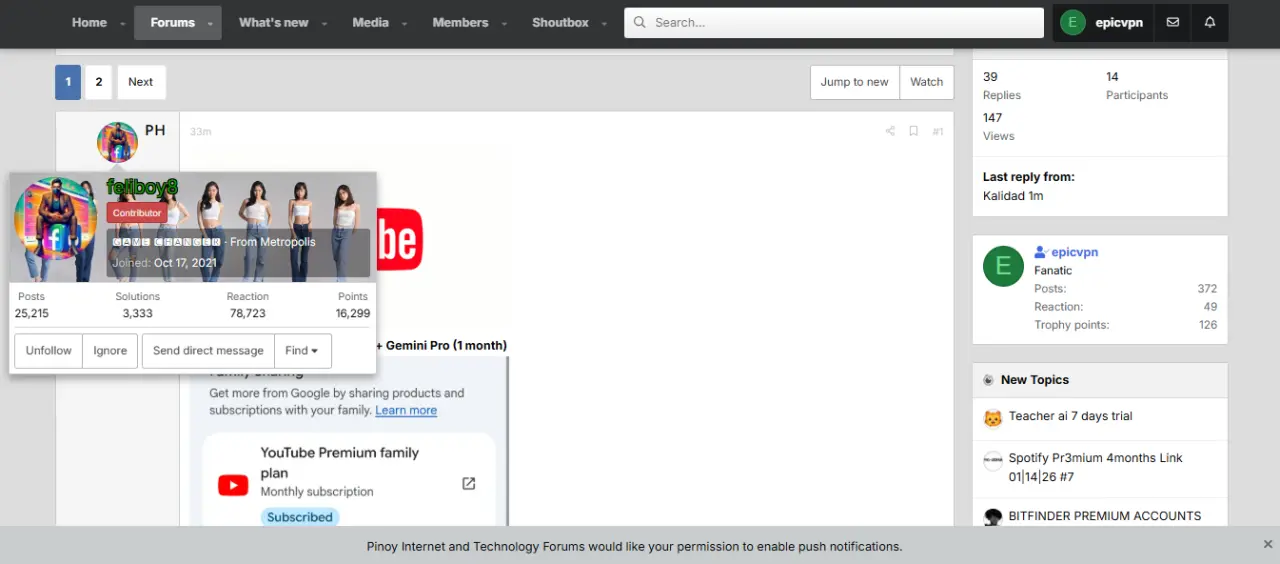Open epicvpn profile link in sidebar

point(1075,252)
